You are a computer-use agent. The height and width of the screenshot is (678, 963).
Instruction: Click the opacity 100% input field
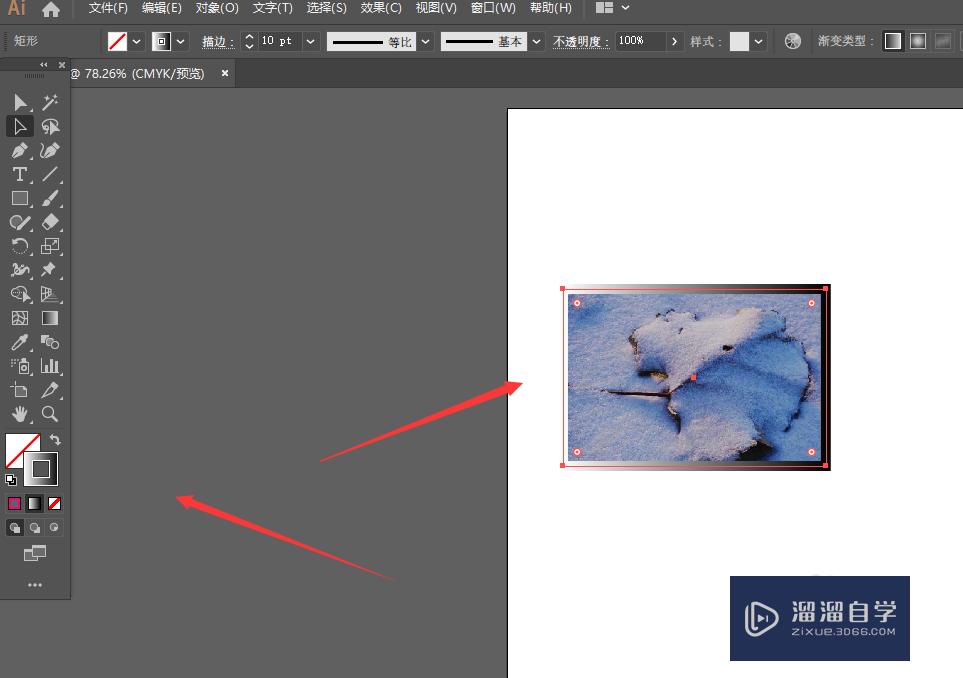point(638,41)
